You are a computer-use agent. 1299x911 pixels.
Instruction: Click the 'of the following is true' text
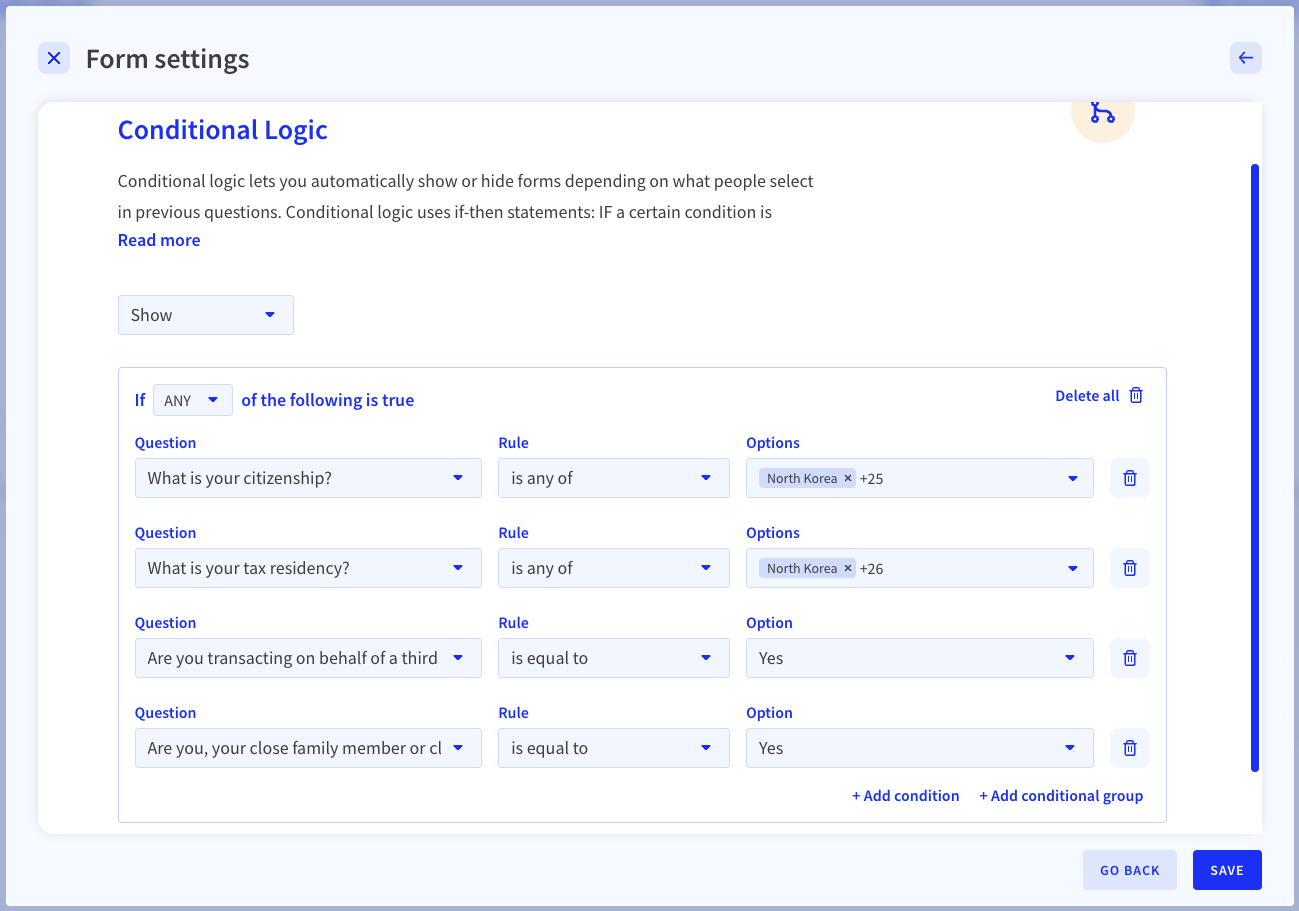pos(328,400)
